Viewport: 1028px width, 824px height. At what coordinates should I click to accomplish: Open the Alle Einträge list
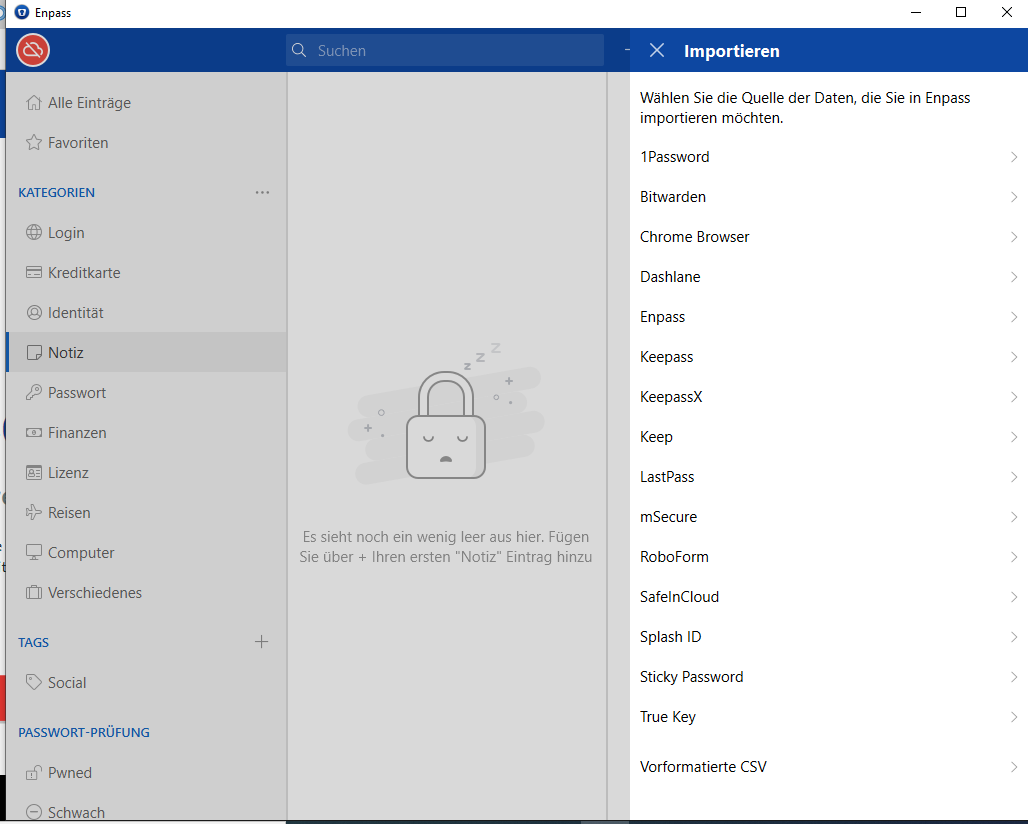(x=89, y=103)
